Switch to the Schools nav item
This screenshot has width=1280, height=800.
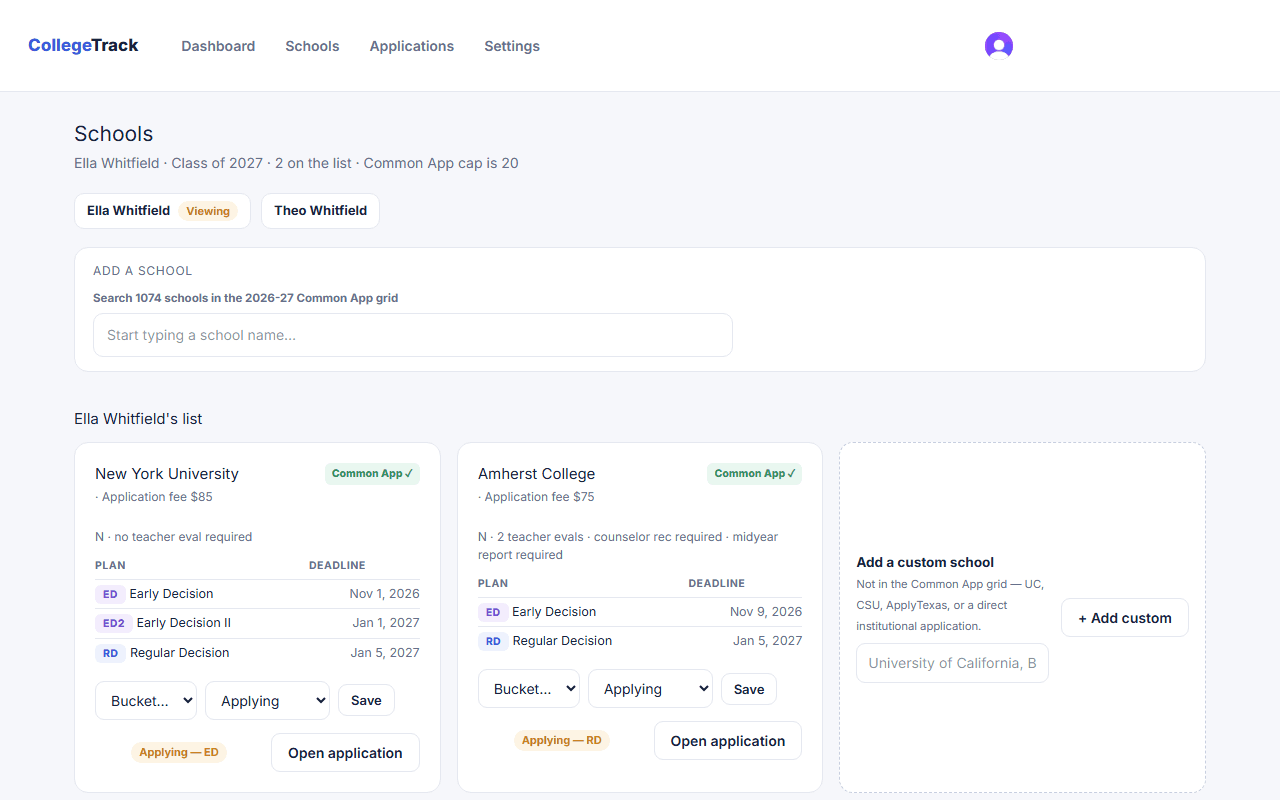pyautogui.click(x=312, y=46)
